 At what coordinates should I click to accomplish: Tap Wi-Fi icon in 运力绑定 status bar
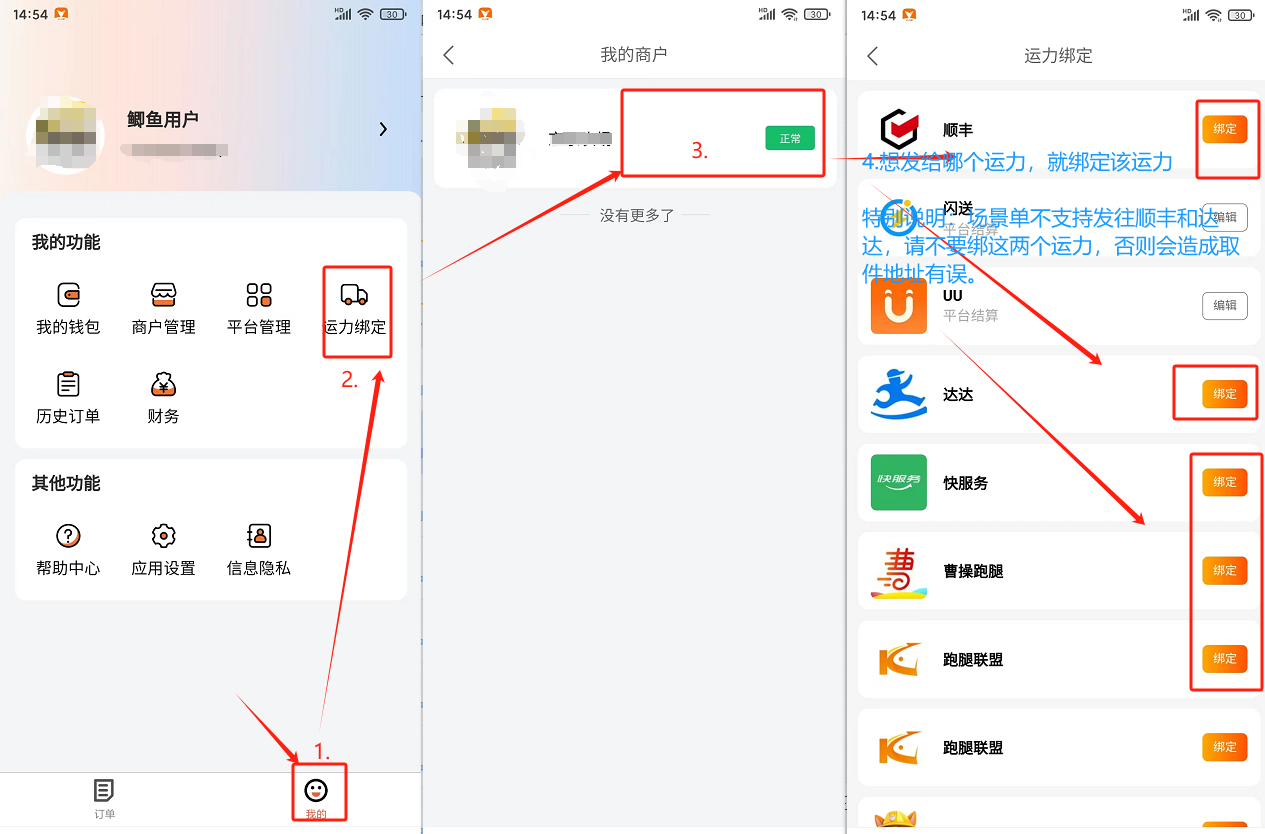1213,14
